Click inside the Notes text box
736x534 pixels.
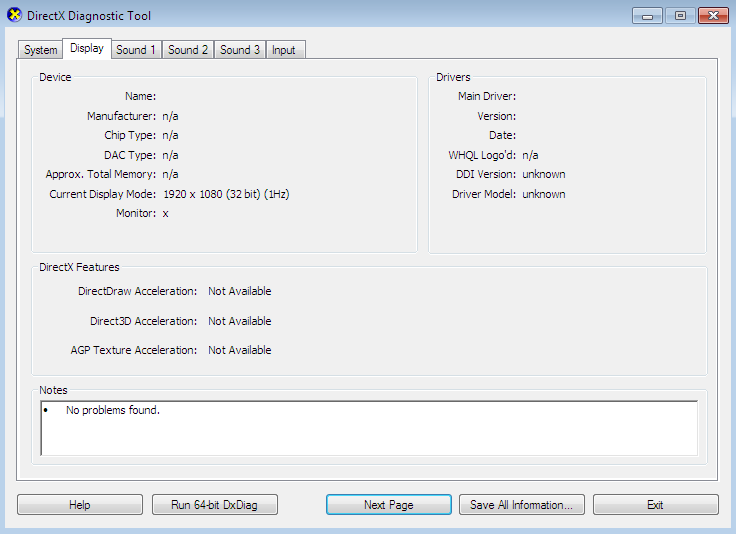click(x=369, y=428)
